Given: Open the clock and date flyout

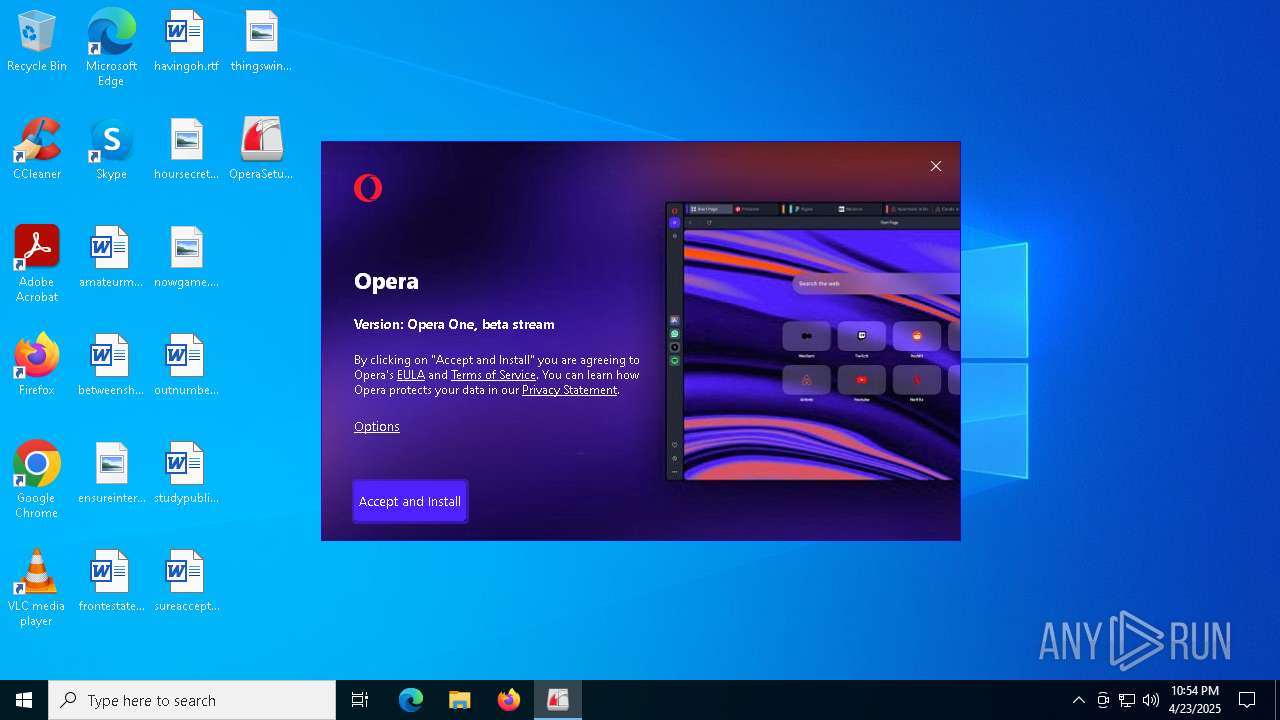Looking at the screenshot, I should click(1195, 700).
